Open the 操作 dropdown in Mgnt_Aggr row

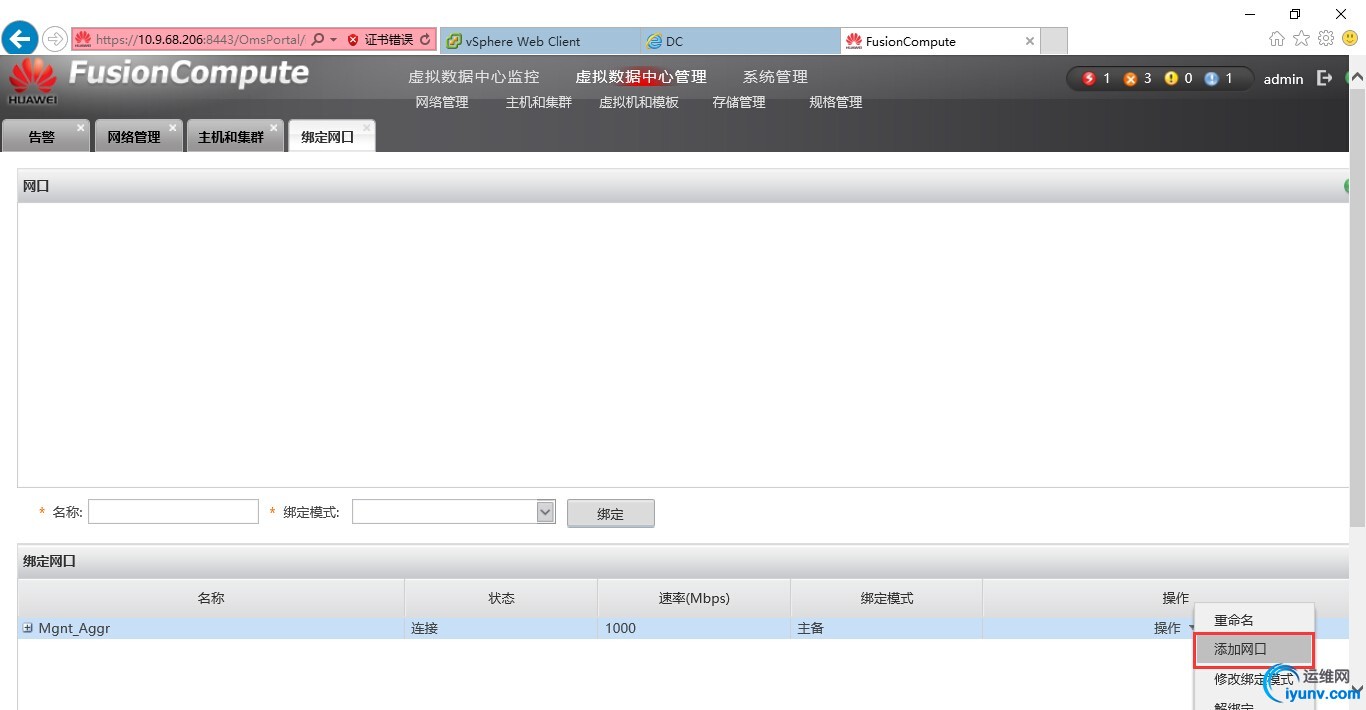tap(1174, 628)
